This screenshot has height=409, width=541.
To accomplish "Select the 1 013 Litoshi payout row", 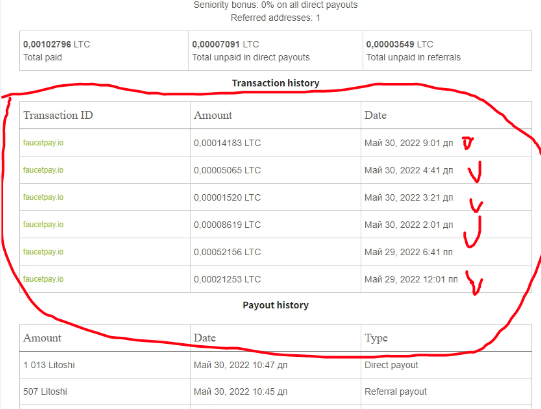I will [x=275, y=365].
